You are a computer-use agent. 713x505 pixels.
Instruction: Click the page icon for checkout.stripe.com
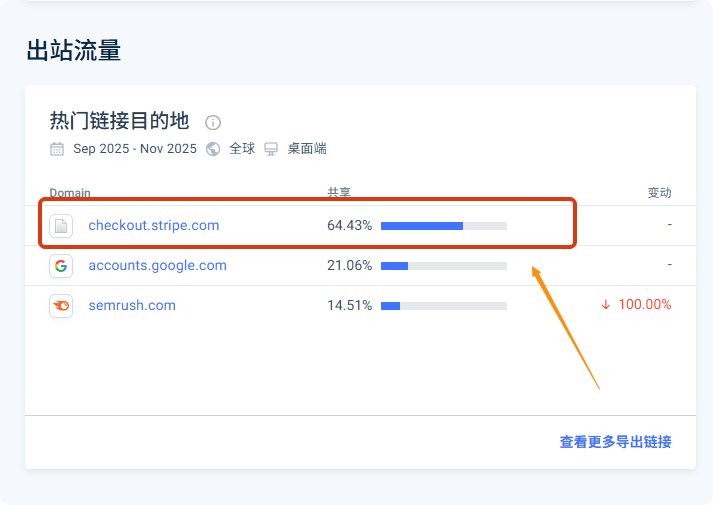point(61,226)
